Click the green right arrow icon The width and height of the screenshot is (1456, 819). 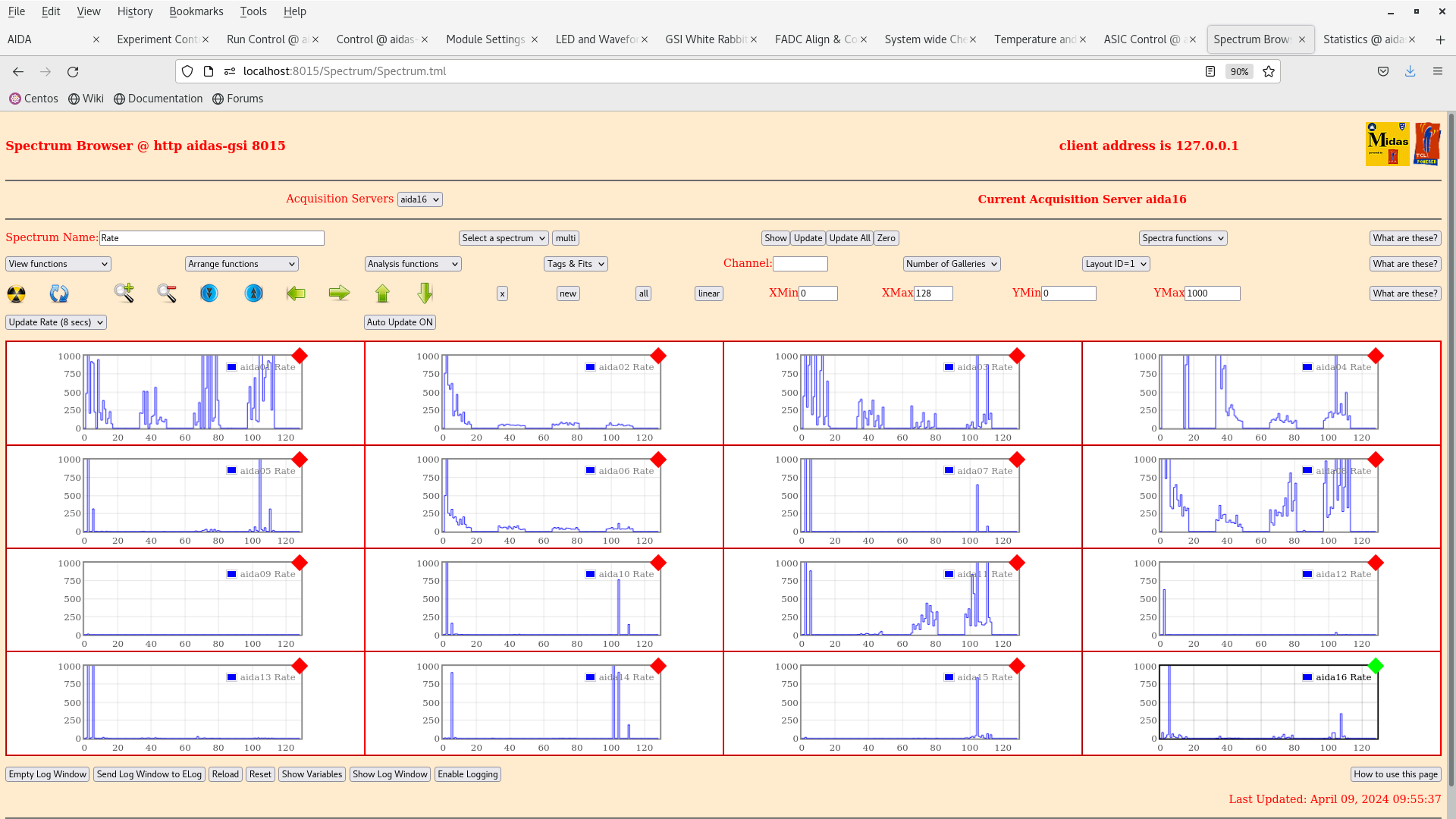click(339, 293)
